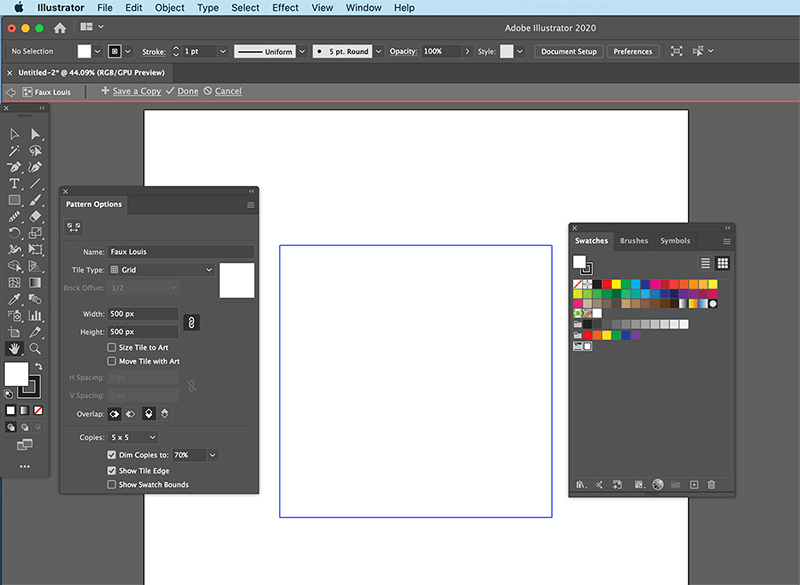Click Done to finish editing the pattern
Image resolution: width=800 pixels, height=585 pixels.
pyautogui.click(x=186, y=91)
